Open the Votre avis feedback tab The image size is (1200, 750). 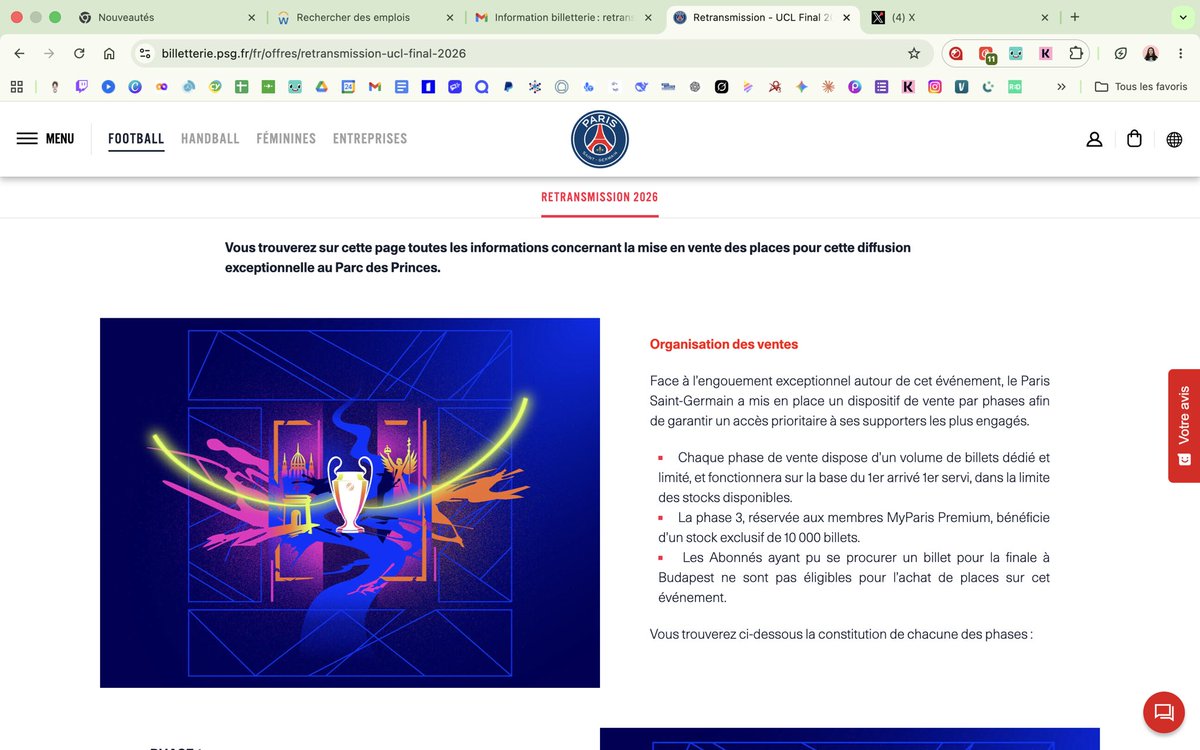[x=1184, y=425]
